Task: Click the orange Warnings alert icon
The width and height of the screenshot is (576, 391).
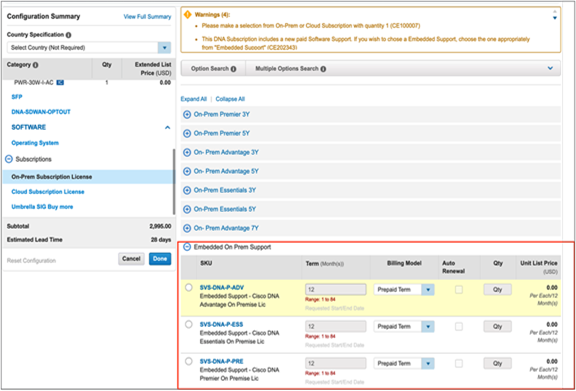Action: click(187, 15)
